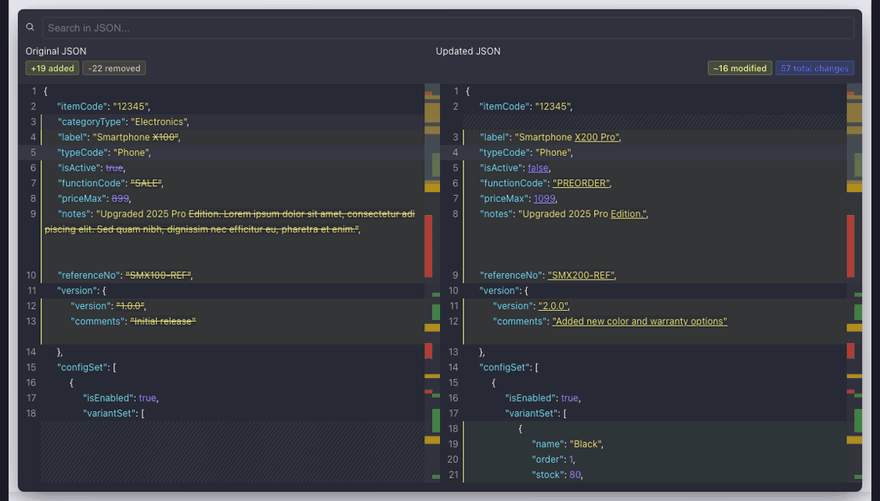The image size is (880, 501).
Task: Click the -22 removed badge
Action: tap(114, 68)
